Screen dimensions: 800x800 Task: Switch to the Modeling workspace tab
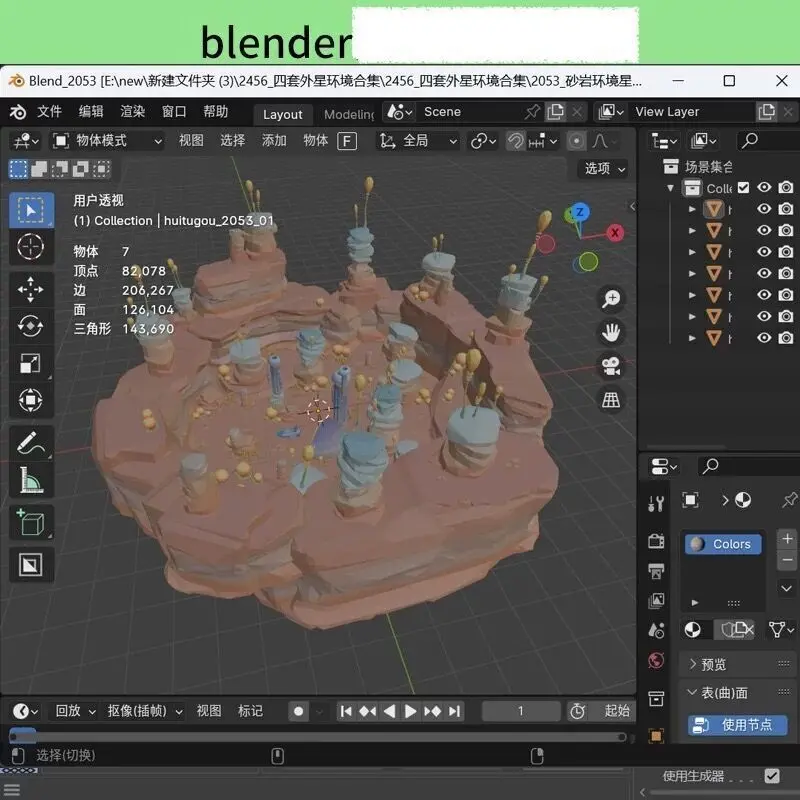click(x=349, y=114)
